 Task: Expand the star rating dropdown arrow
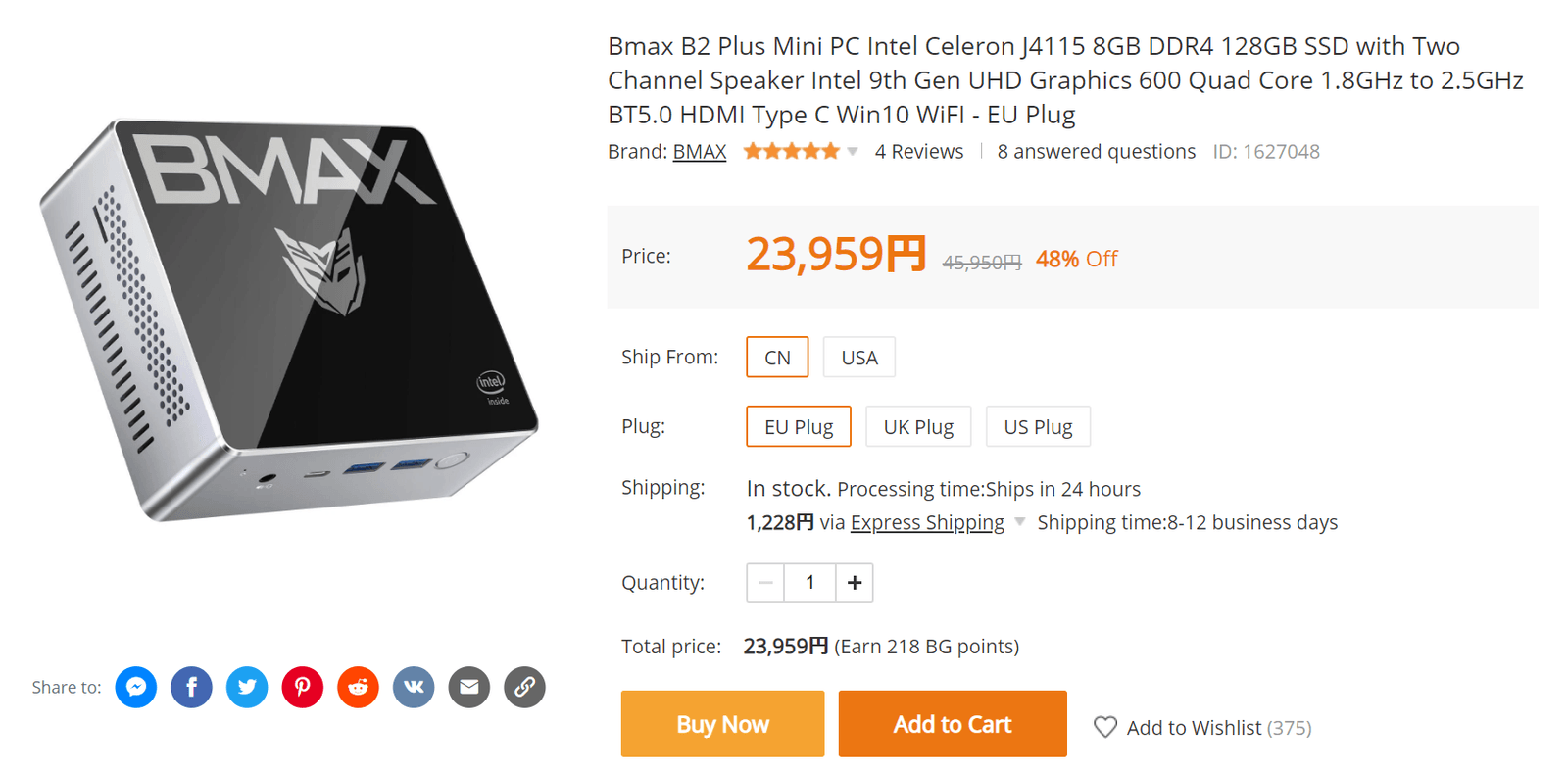pyautogui.click(x=853, y=152)
